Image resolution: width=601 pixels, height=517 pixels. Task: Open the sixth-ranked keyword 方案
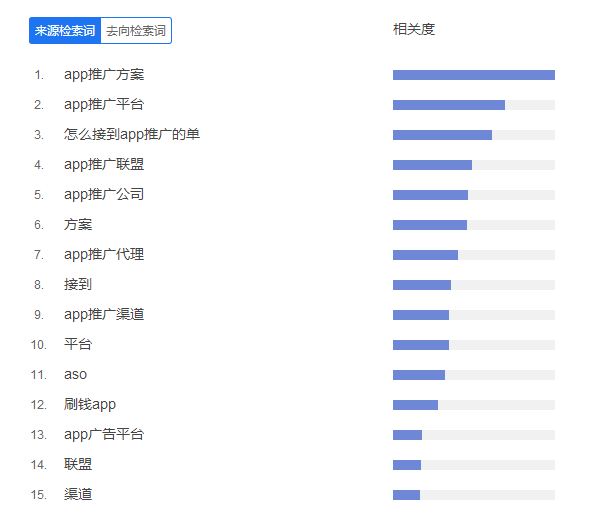[78, 225]
